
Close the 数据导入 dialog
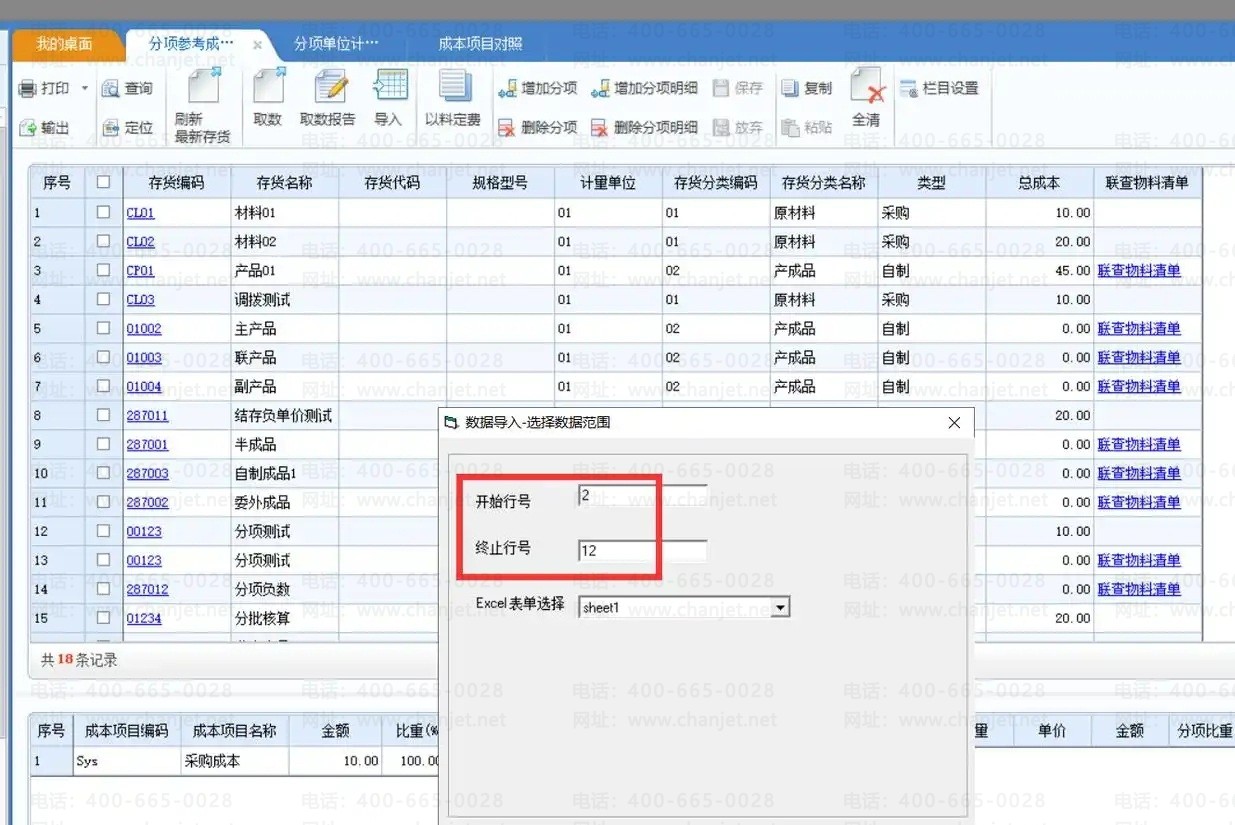click(x=953, y=423)
